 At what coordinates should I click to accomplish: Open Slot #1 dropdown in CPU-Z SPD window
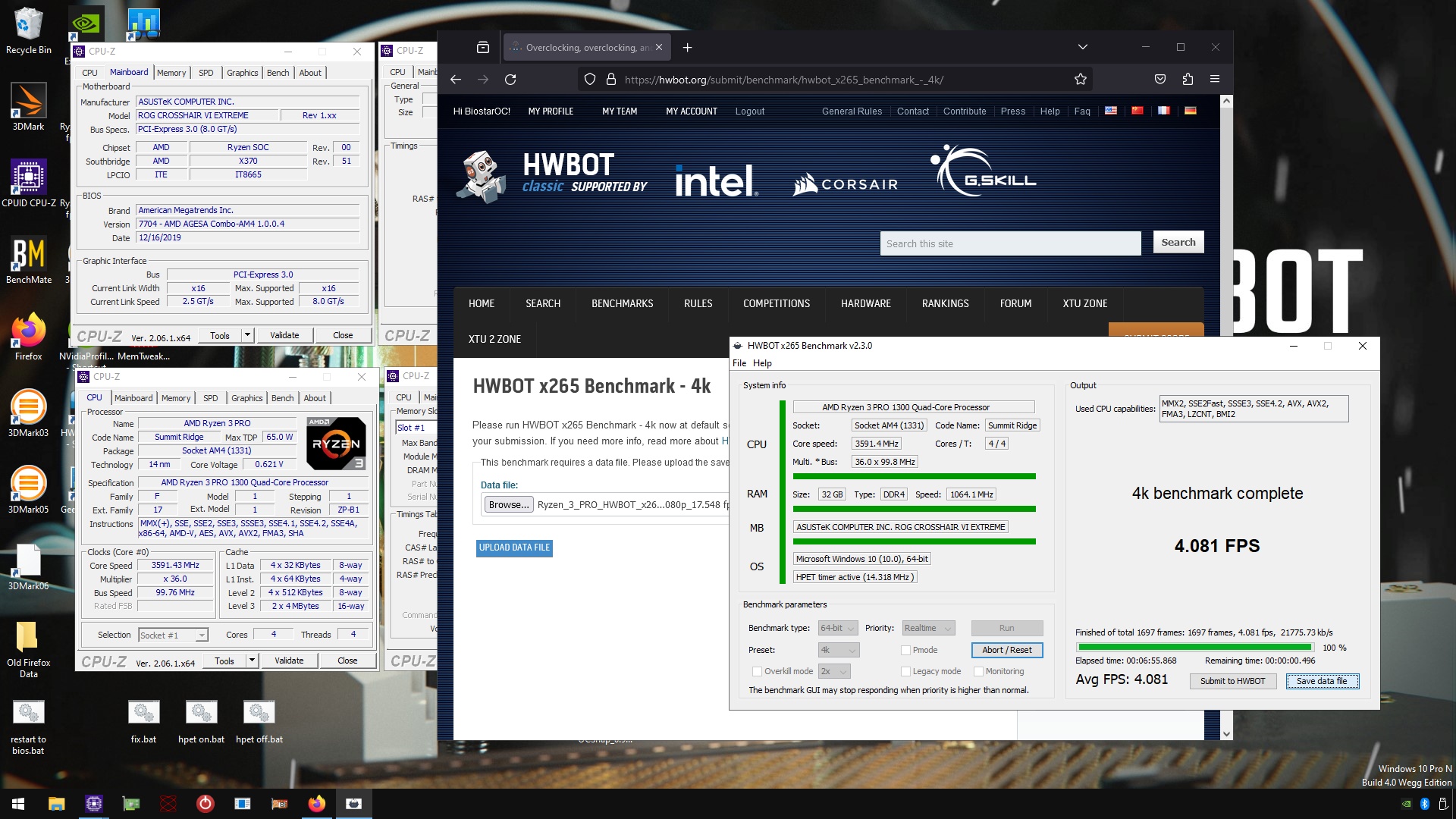[x=416, y=427]
